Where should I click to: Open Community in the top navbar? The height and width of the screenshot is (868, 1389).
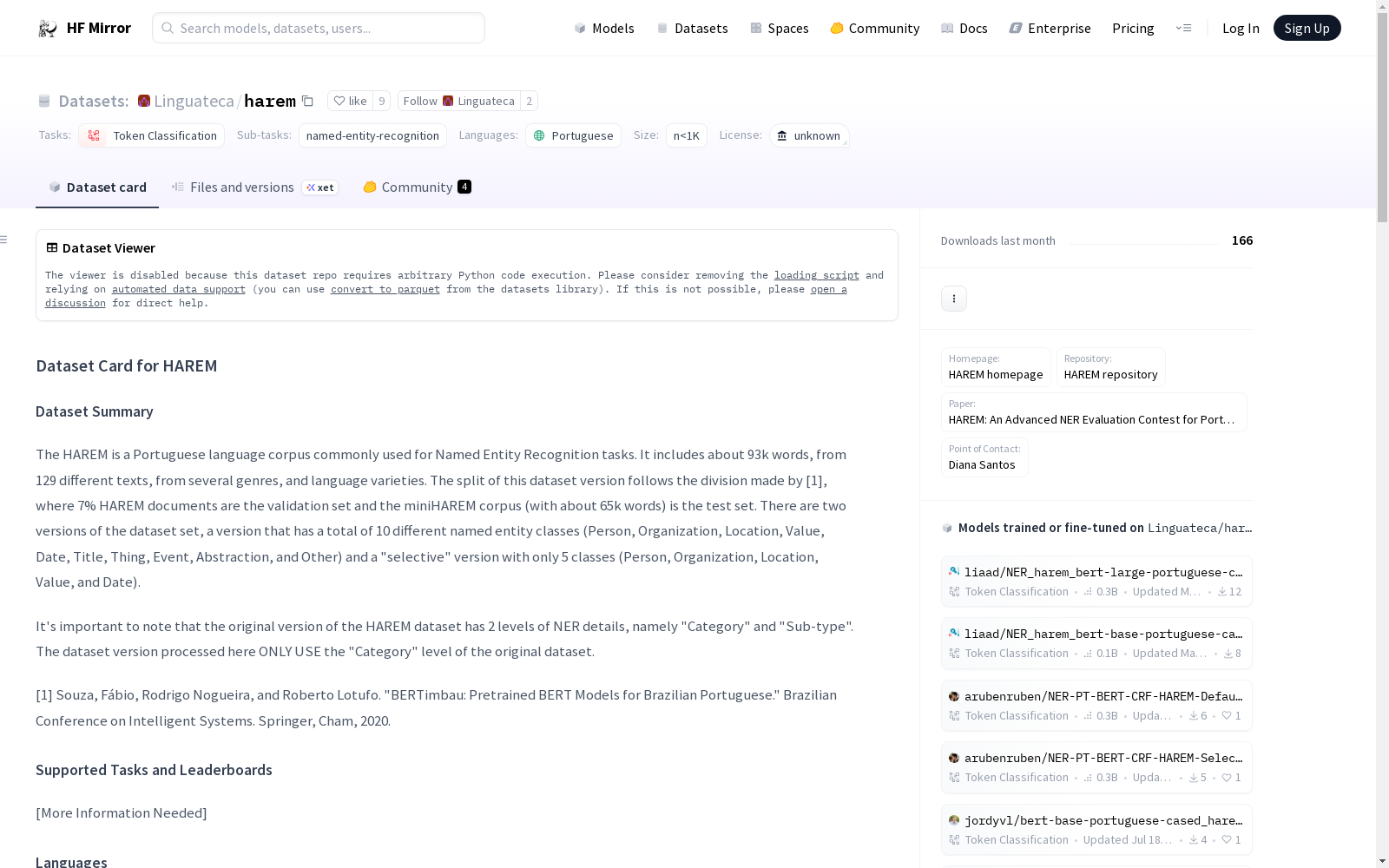pos(875,28)
